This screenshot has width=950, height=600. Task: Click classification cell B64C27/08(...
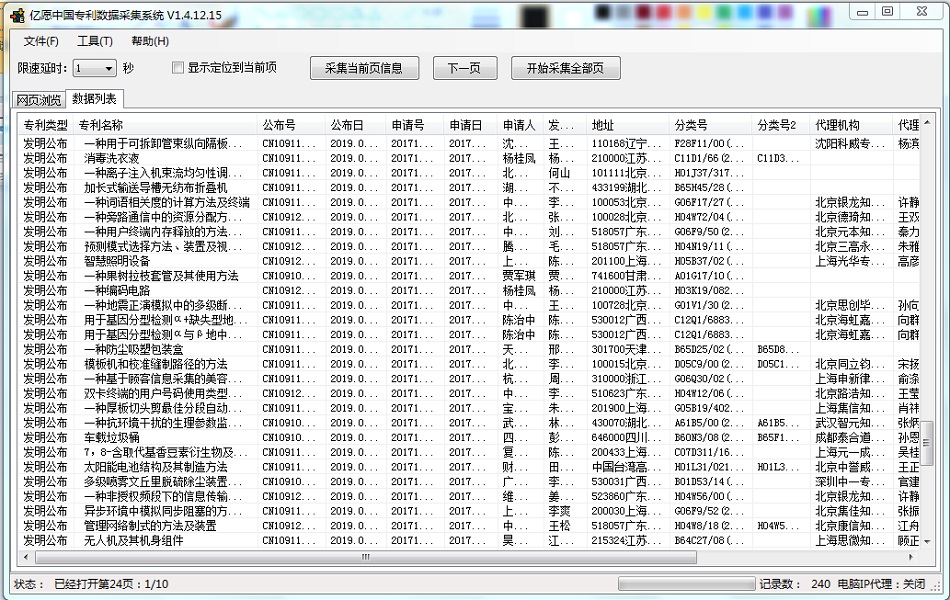(x=709, y=540)
